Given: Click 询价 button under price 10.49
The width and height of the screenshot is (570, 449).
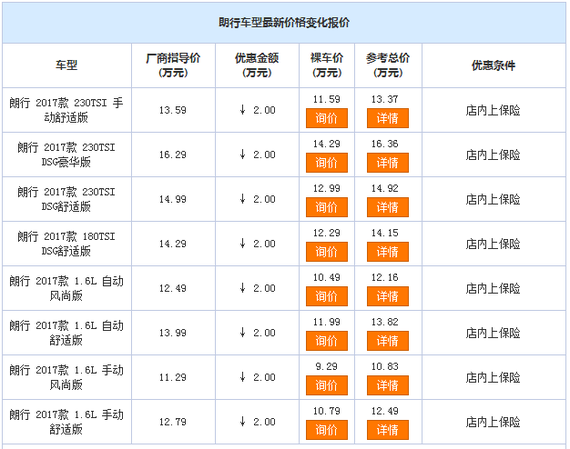Looking at the screenshot, I should (326, 296).
